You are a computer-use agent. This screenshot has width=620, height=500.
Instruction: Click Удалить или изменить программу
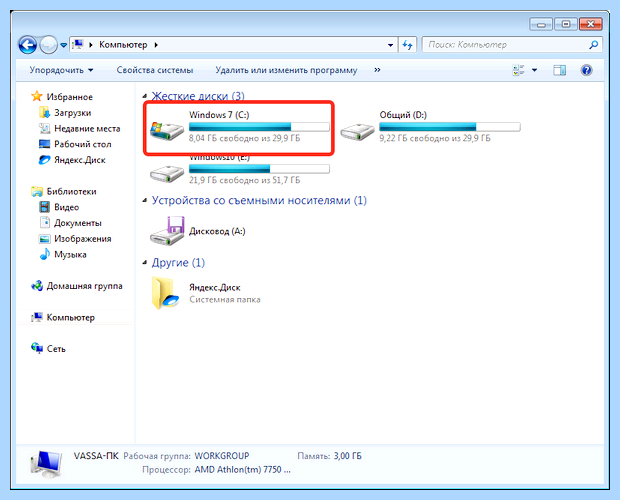286,70
